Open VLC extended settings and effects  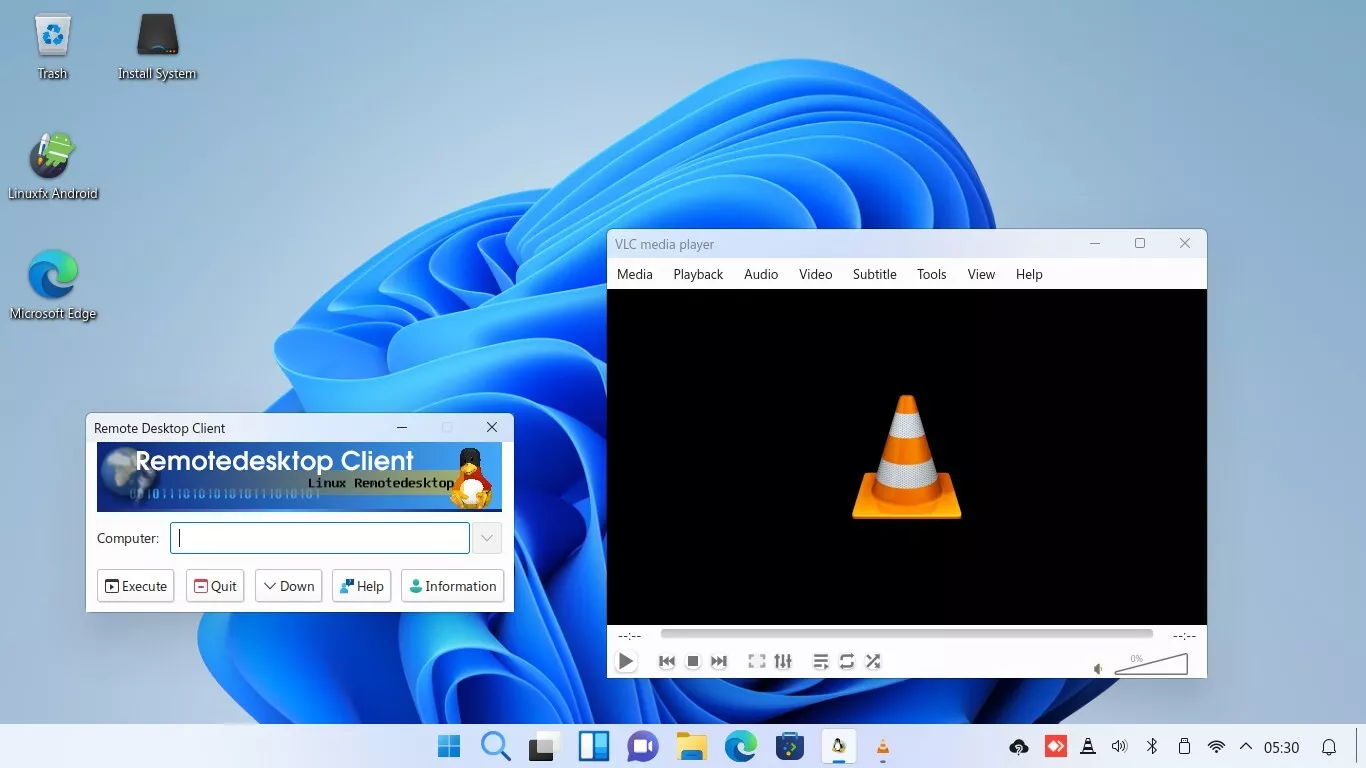point(783,661)
